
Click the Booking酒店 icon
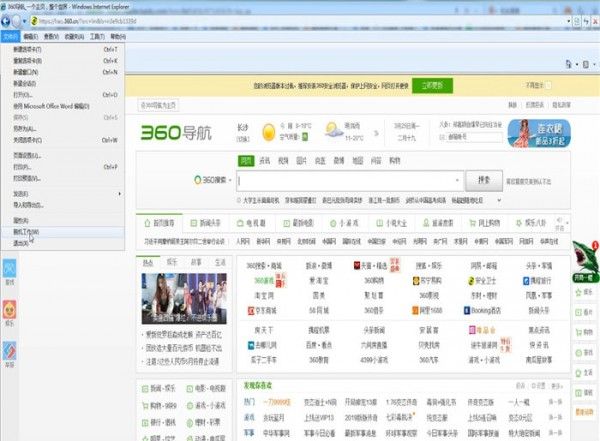tap(466, 310)
